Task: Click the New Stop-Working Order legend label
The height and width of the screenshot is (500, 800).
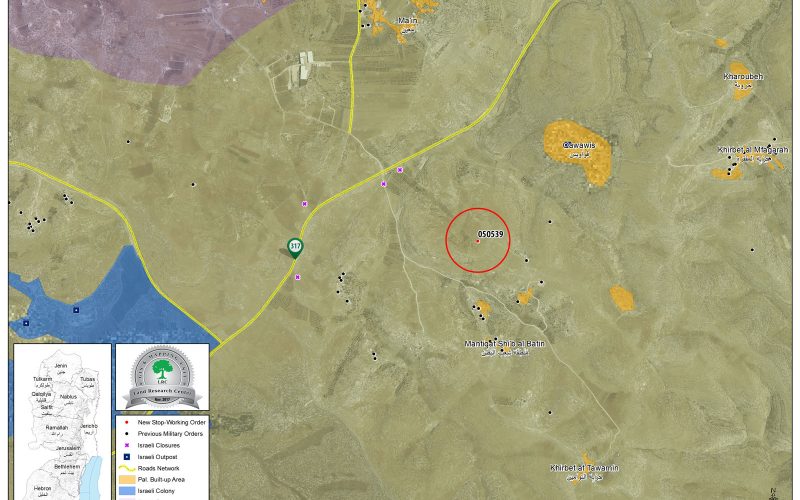Action: point(171,422)
